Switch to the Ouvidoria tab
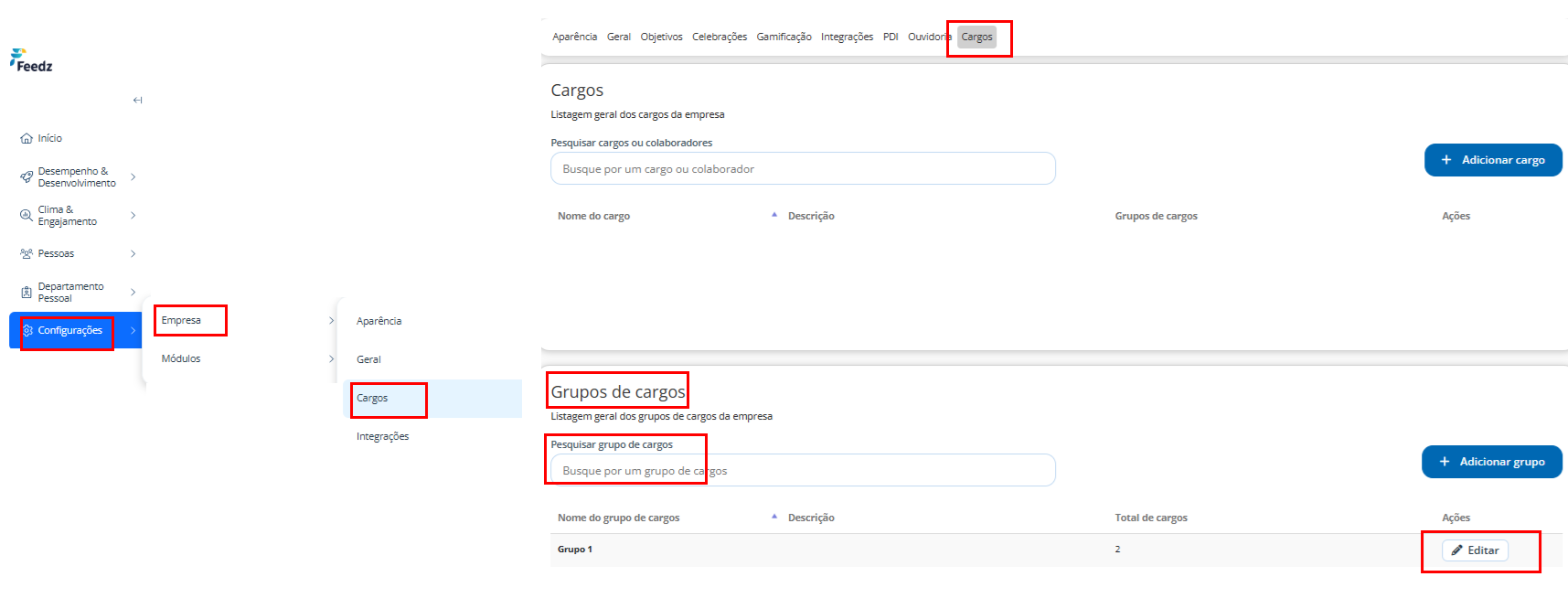This screenshot has width=1568, height=598. (930, 37)
